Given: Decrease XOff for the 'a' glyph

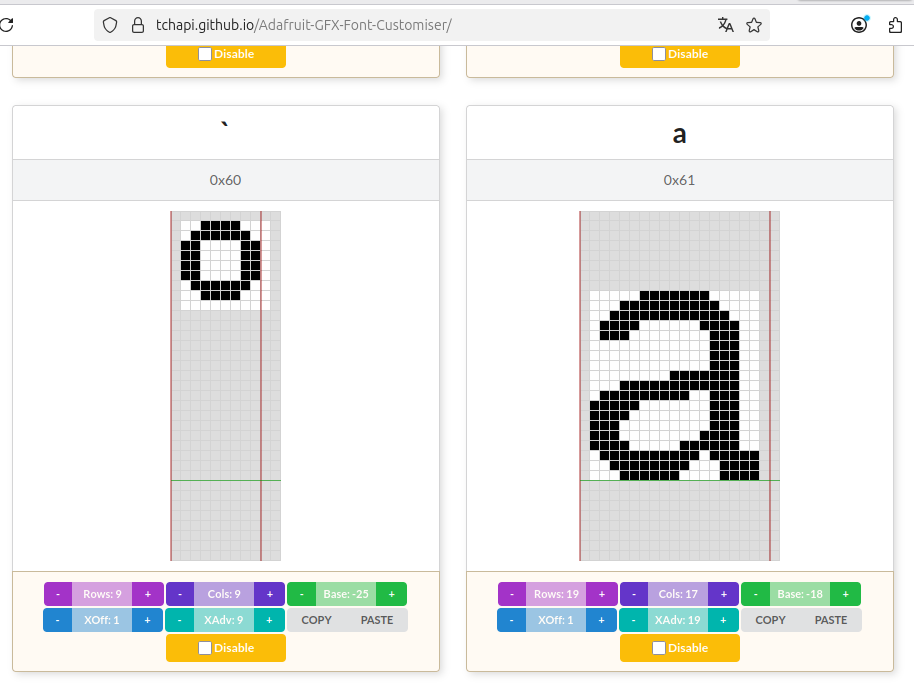Looking at the screenshot, I should pos(512,620).
